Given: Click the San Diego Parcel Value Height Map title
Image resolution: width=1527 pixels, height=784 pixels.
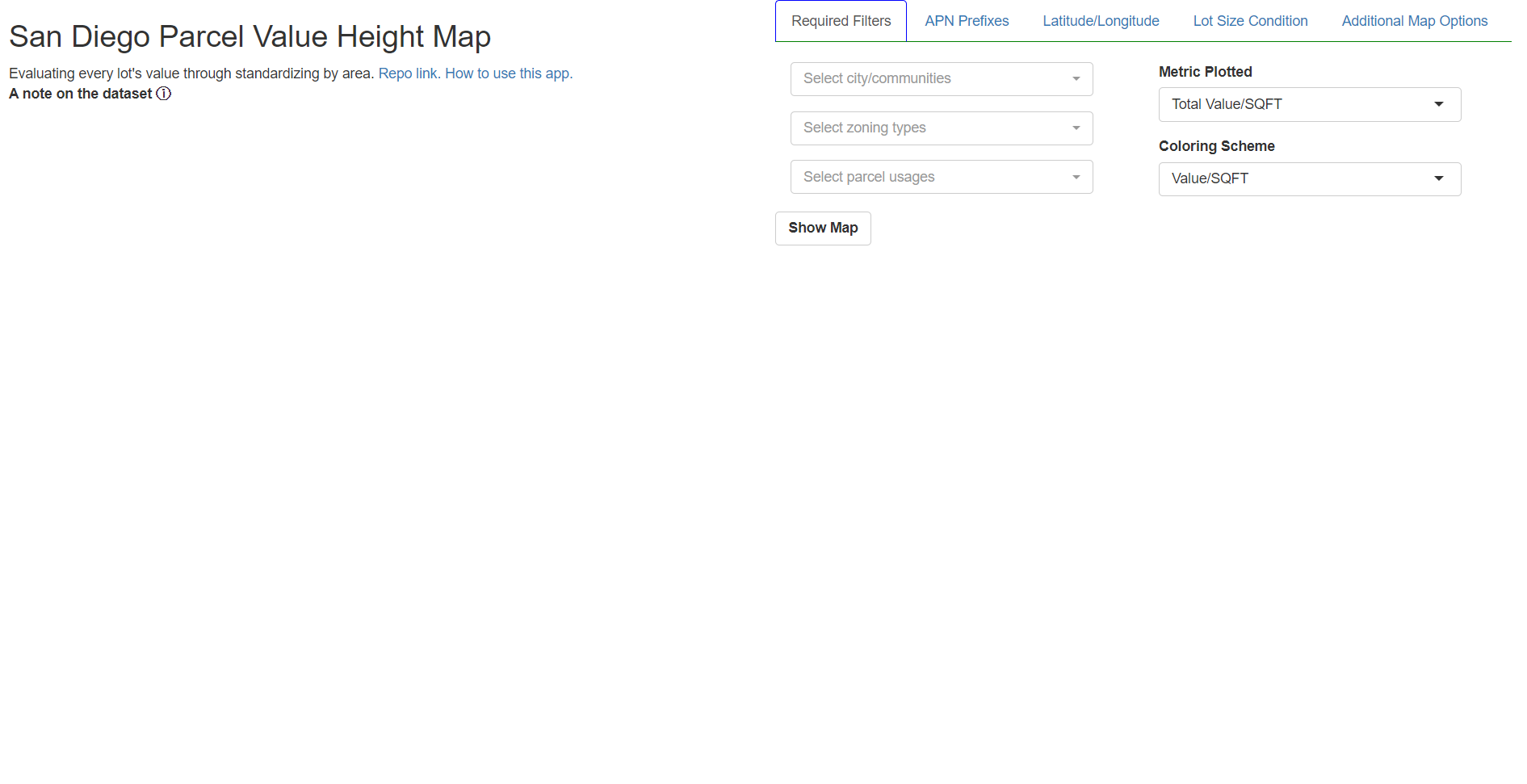Looking at the screenshot, I should pyautogui.click(x=250, y=36).
